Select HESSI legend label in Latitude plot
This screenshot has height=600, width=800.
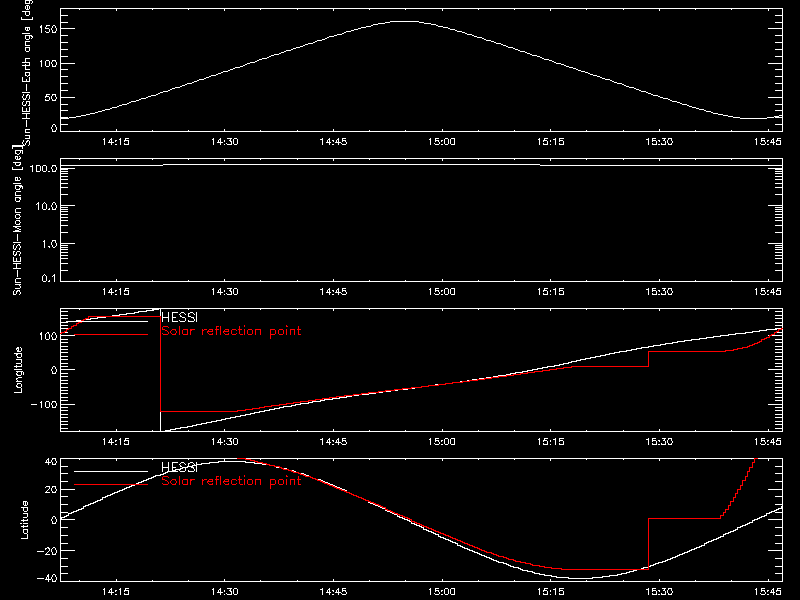pyautogui.click(x=179, y=467)
